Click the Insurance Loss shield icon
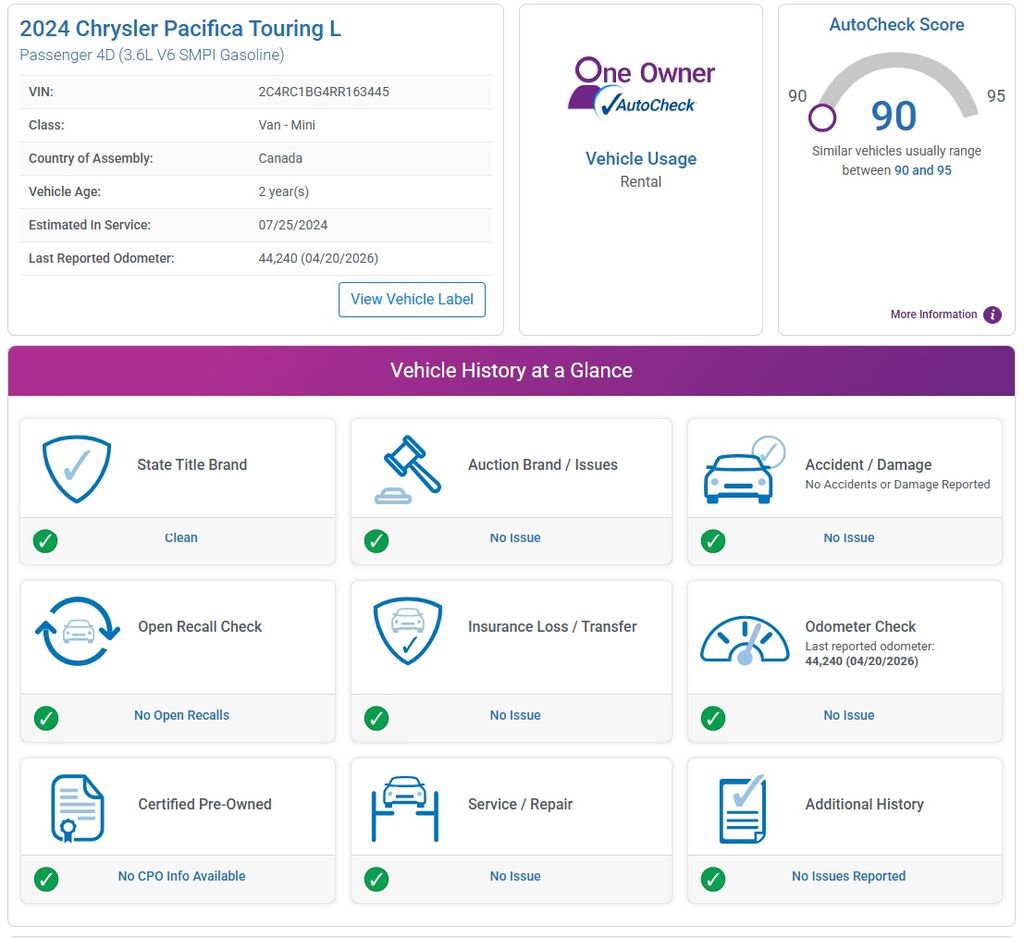 pos(408,631)
